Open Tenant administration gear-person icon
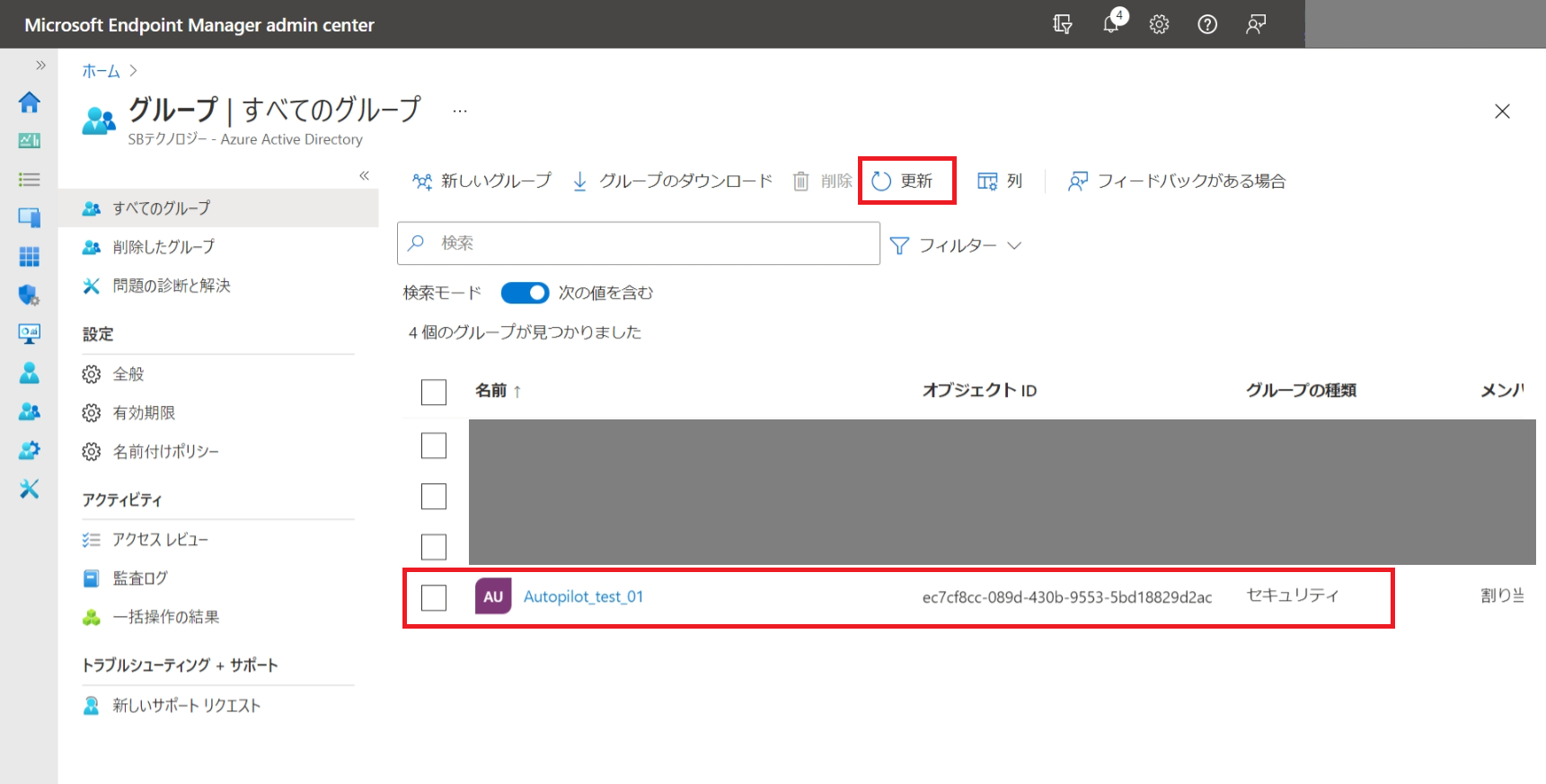1546x784 pixels. coord(29,450)
